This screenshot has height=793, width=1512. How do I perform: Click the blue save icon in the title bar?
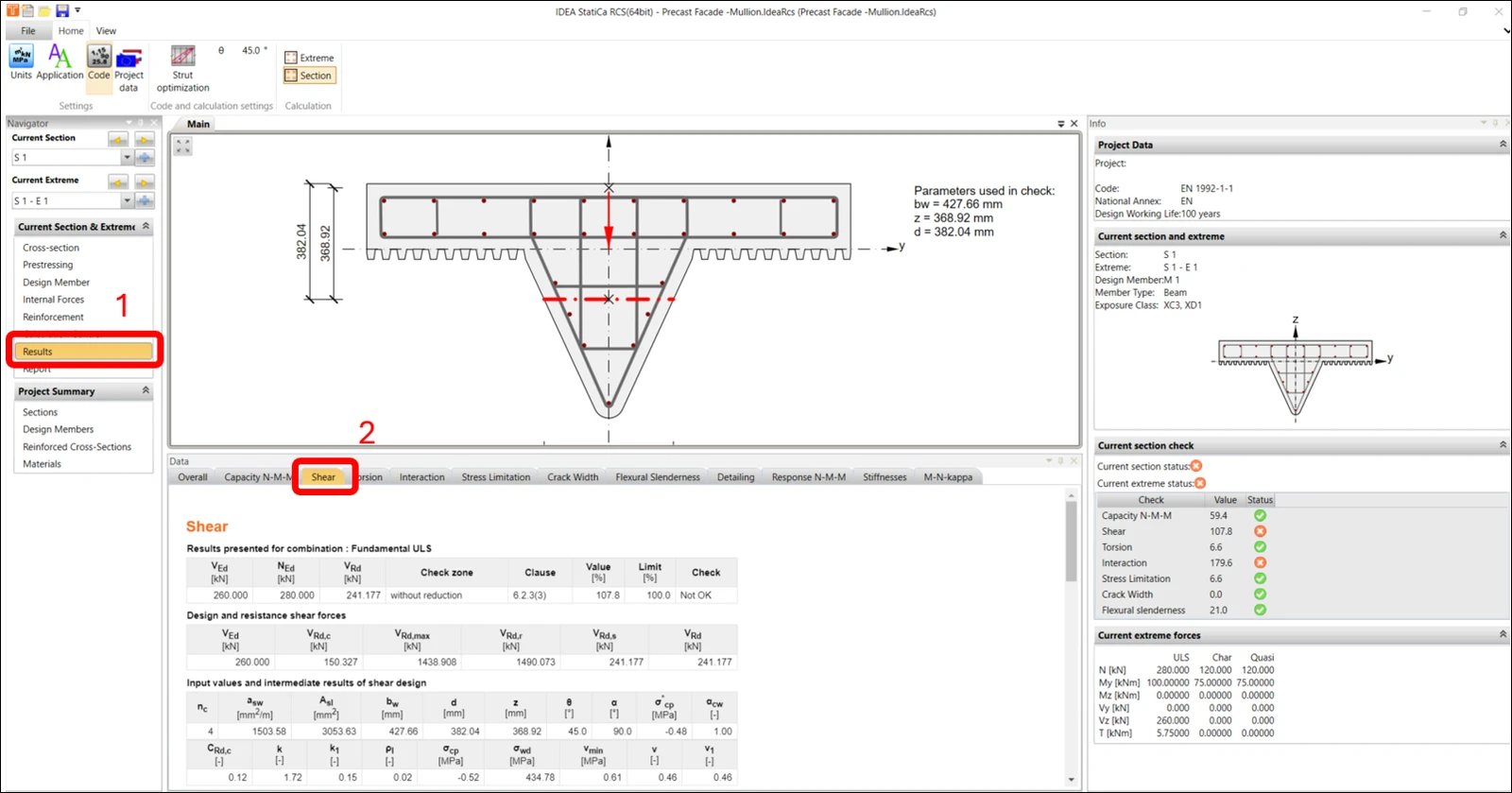pos(62,10)
